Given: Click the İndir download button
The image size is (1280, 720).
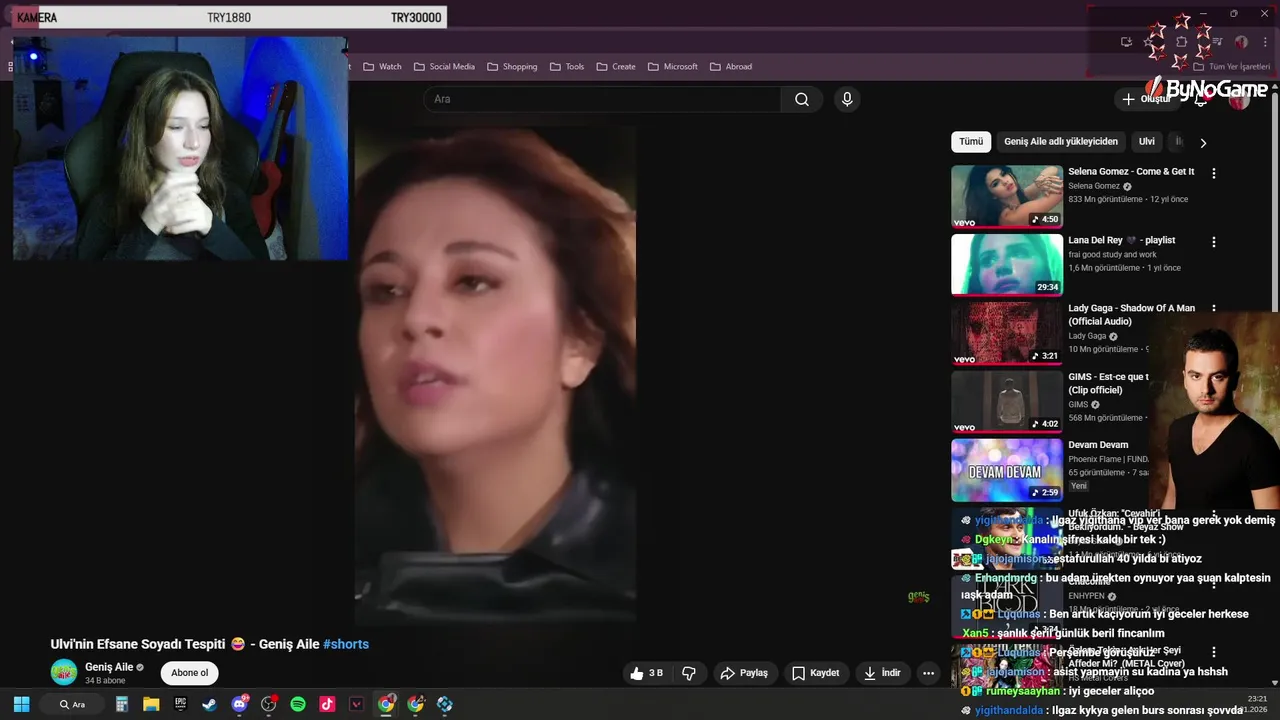Looking at the screenshot, I should [882, 673].
